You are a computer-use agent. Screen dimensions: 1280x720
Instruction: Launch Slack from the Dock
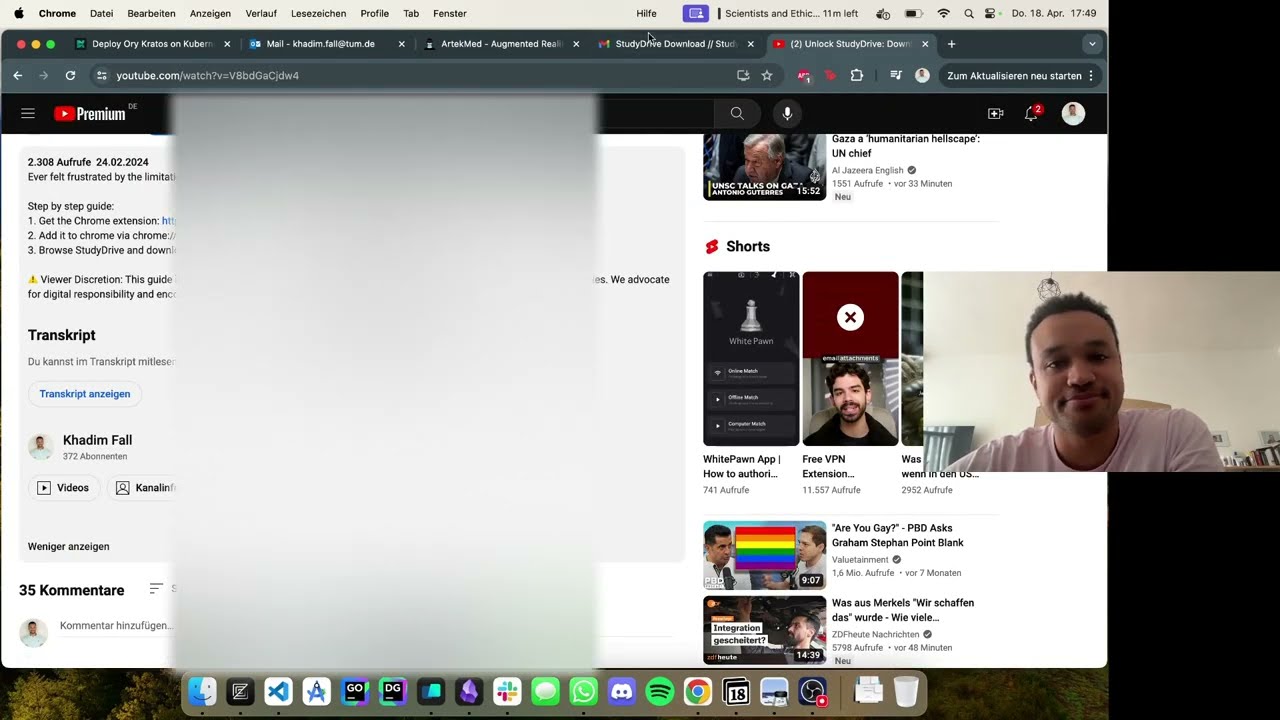point(507,691)
